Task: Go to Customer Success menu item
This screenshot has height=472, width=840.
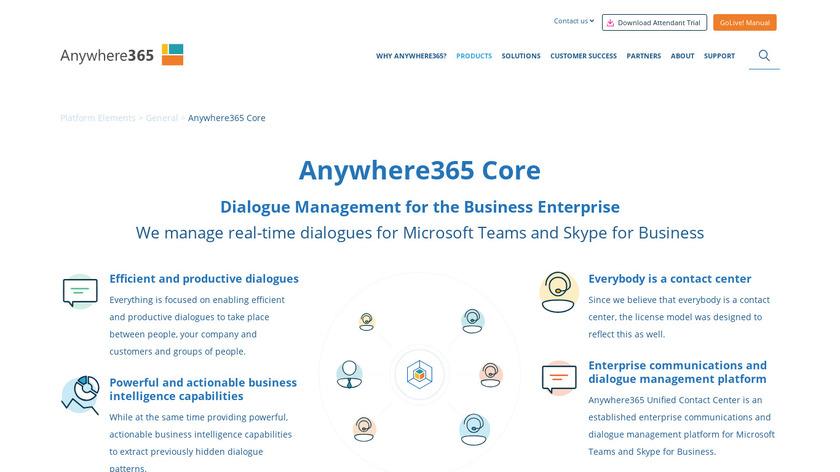Action: (583, 56)
